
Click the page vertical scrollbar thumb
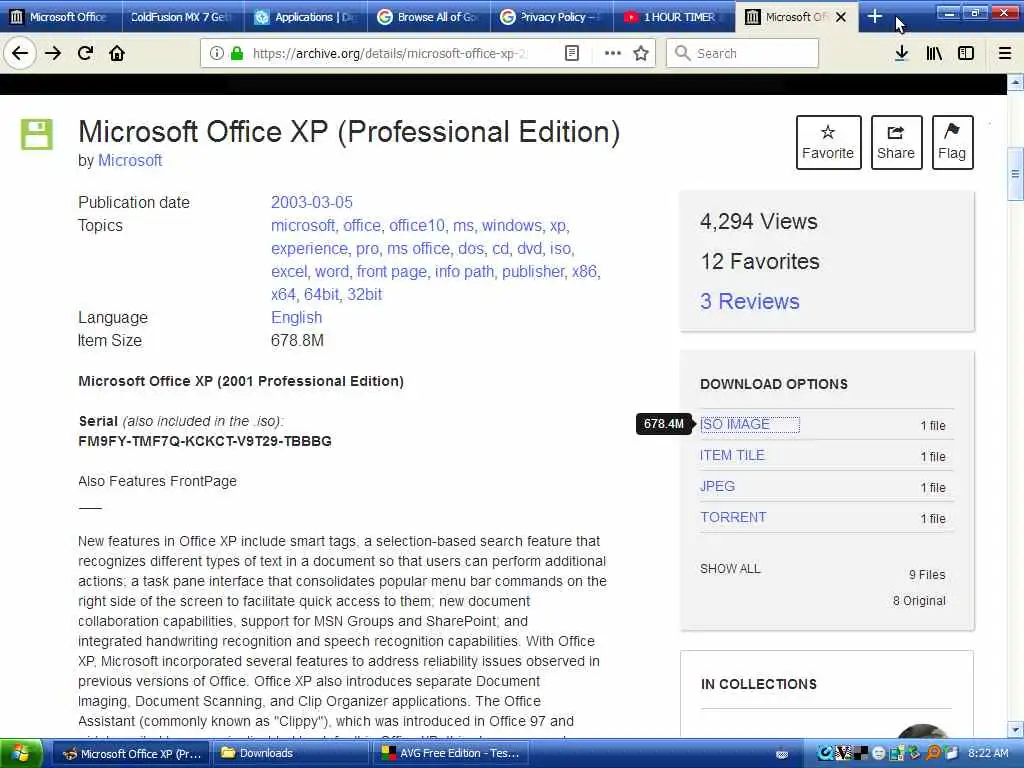click(1015, 174)
